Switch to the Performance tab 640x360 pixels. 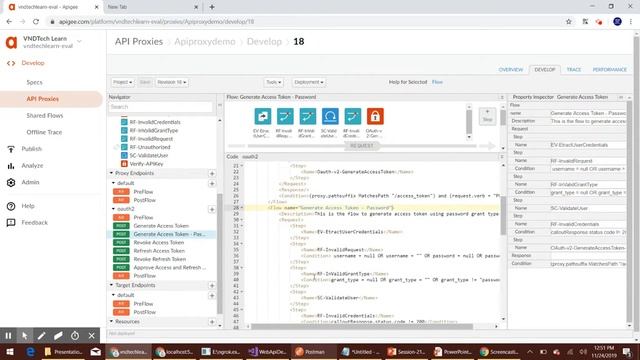(609, 70)
